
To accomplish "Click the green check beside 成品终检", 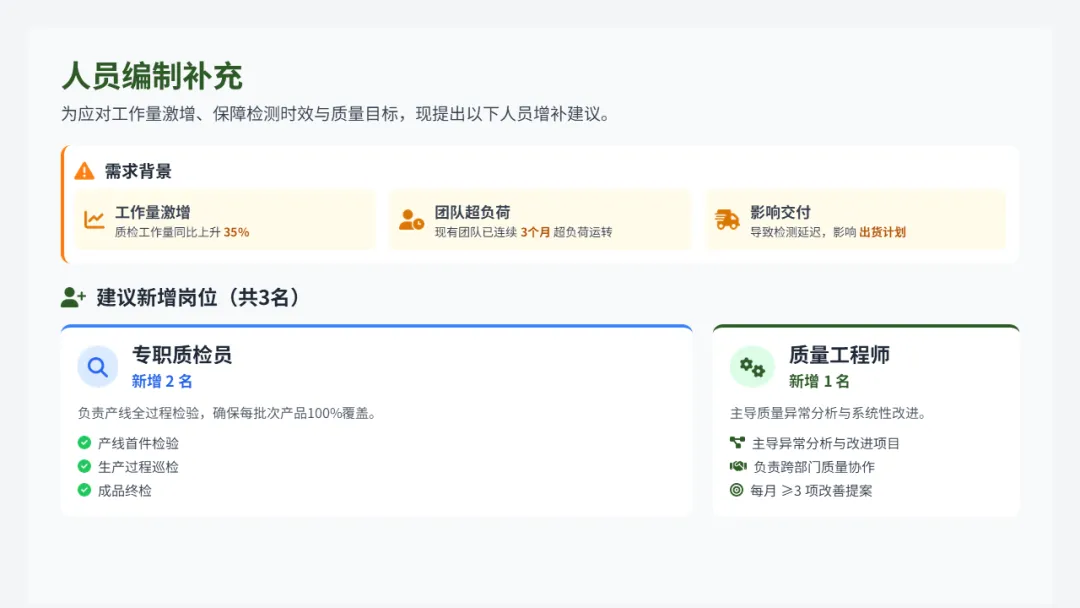I will [x=84, y=490].
